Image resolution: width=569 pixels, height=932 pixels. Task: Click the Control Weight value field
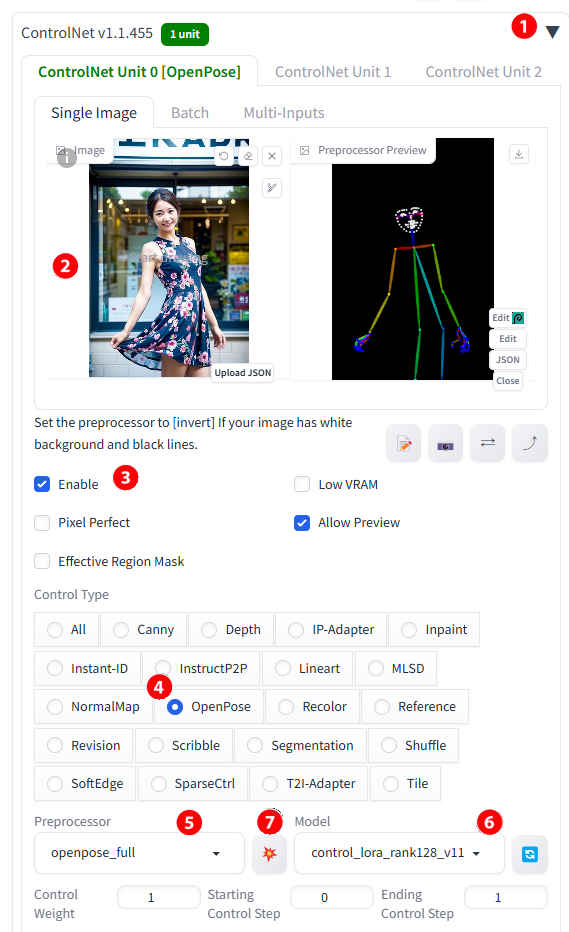[x=159, y=897]
